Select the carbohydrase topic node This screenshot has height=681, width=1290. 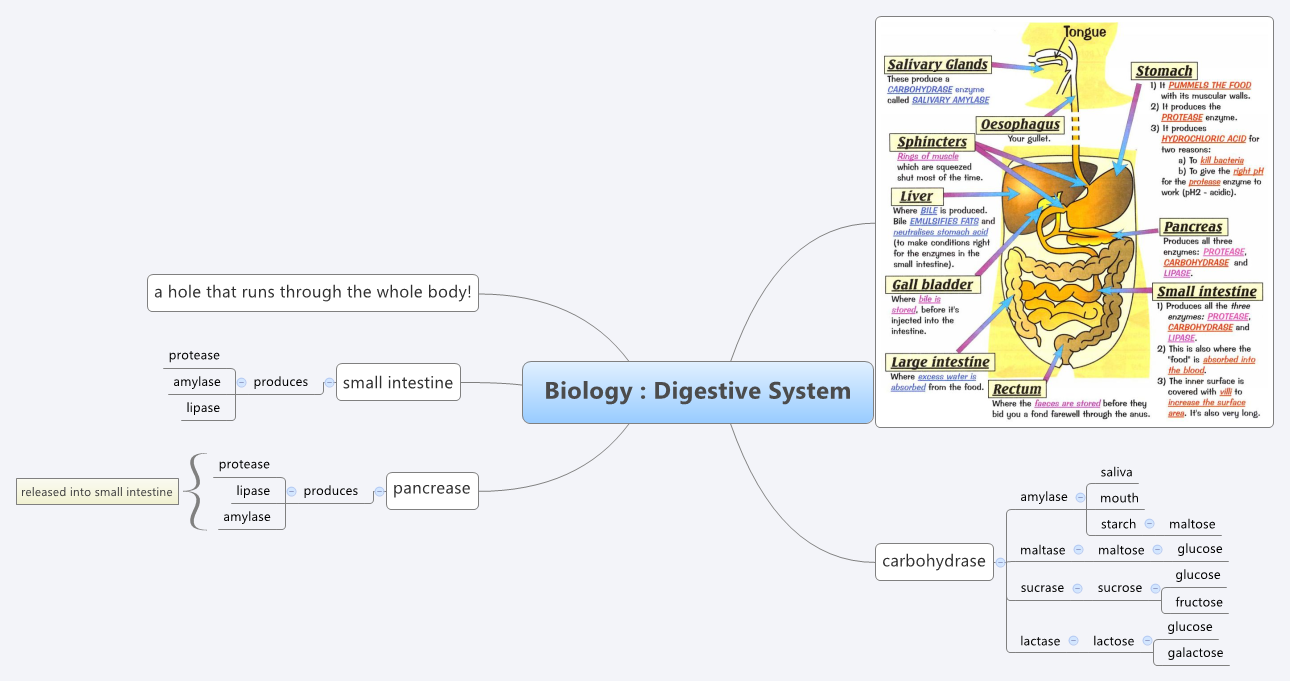coord(933,562)
